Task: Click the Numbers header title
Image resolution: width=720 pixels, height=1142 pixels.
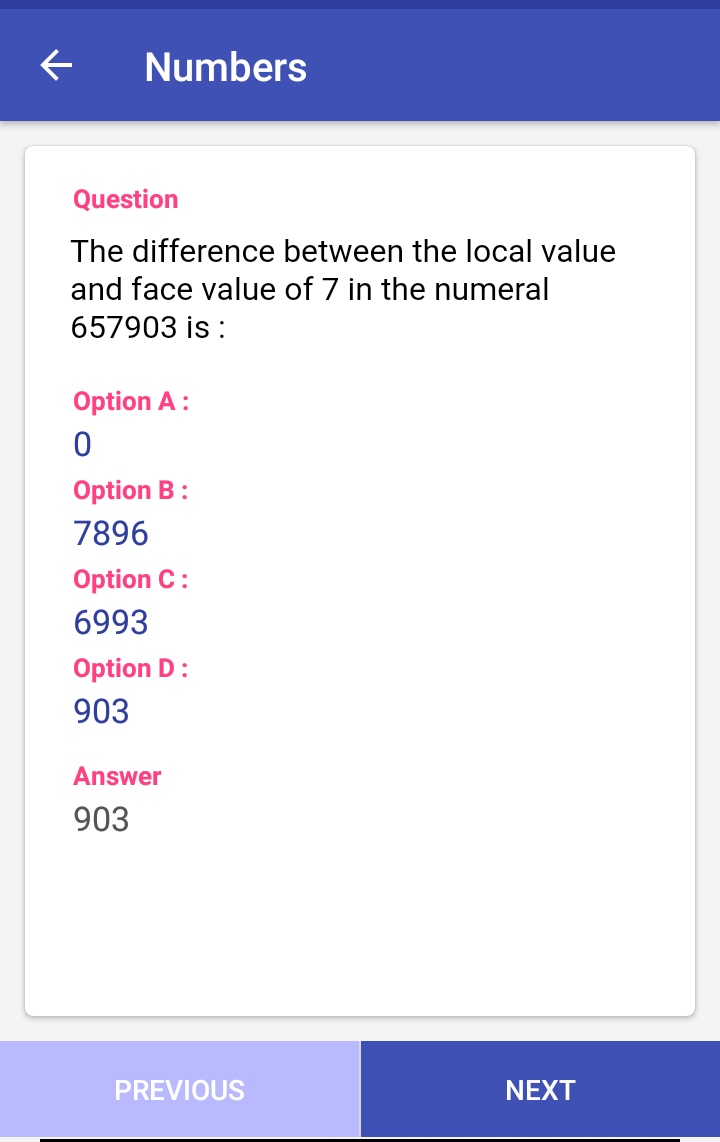Action: (x=225, y=67)
